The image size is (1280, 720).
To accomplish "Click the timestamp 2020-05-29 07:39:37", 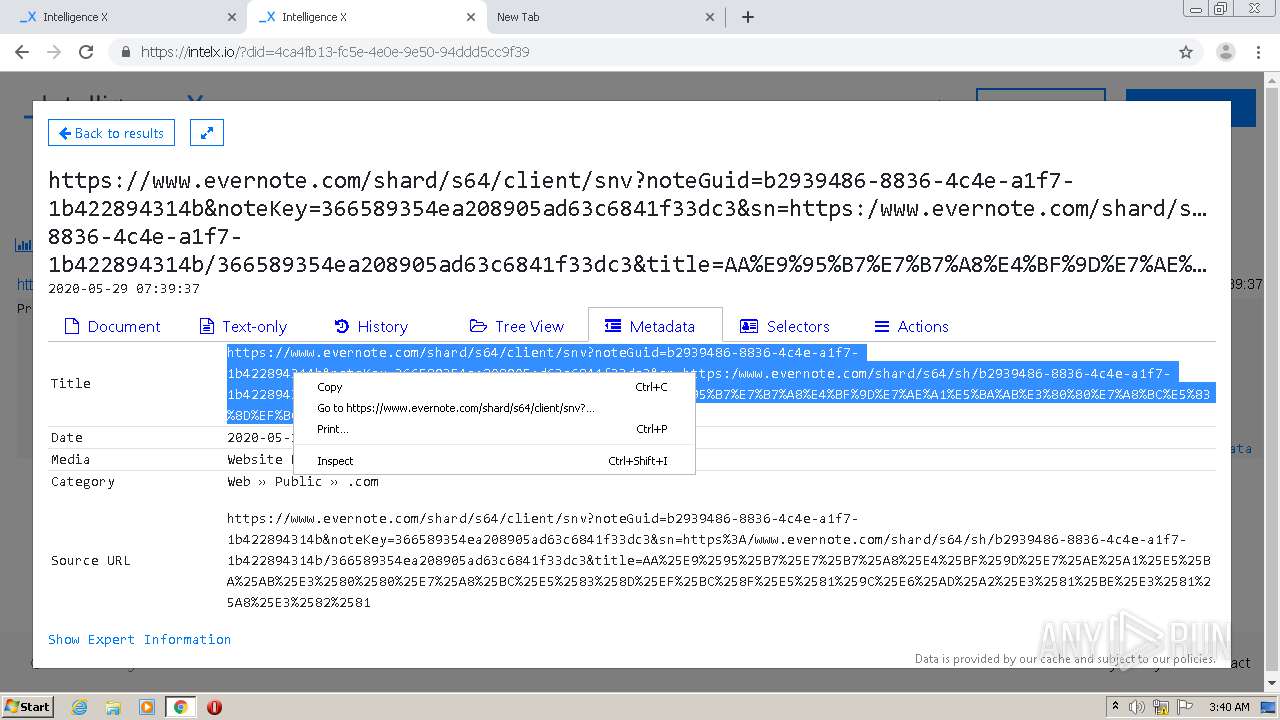I will 124,288.
